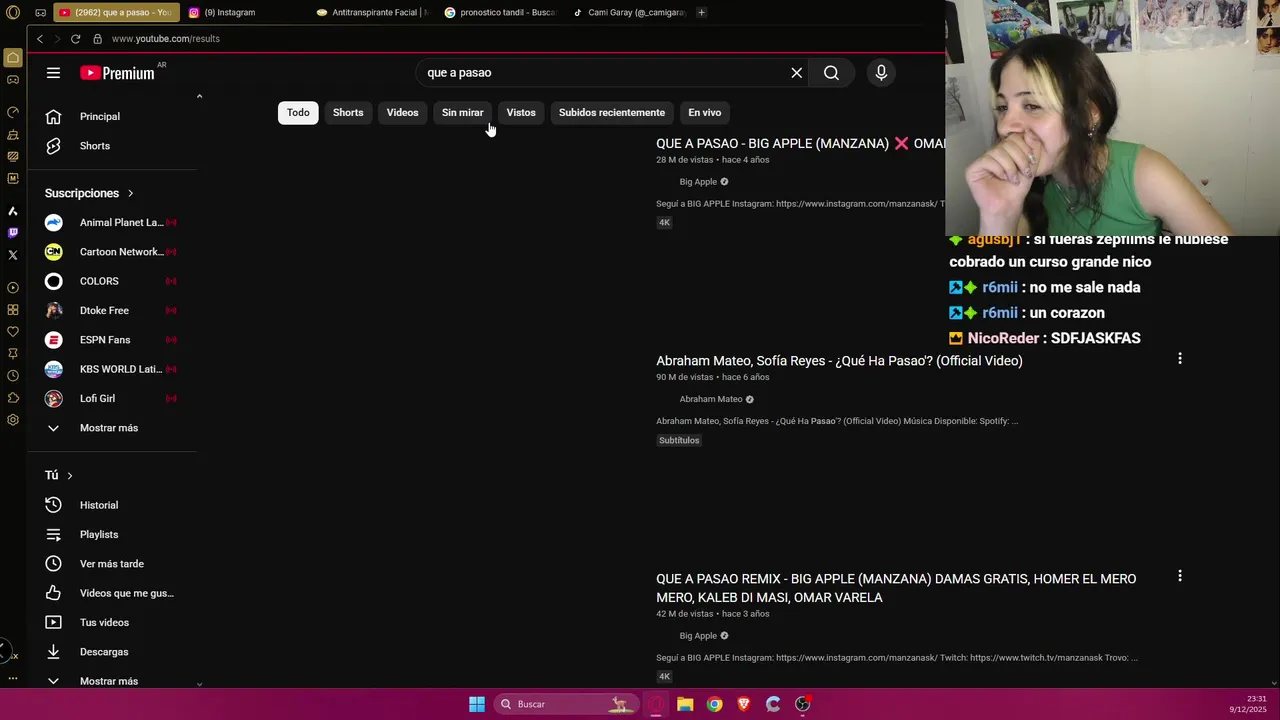1280x720 pixels.
Task: Select the Vistos filter chip
Action: [x=521, y=113]
